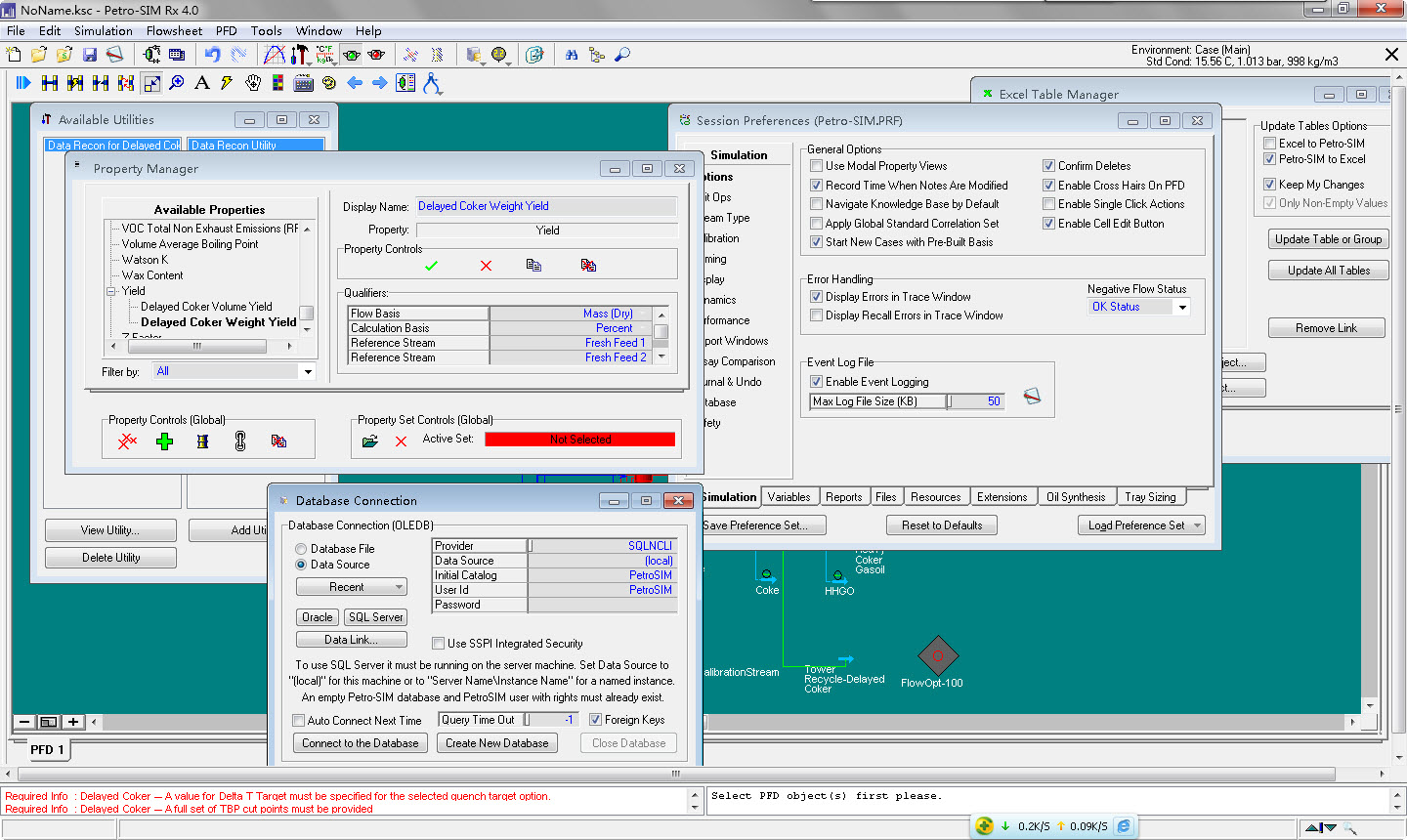
Task: Enable Single Click Actions checkbox
Action: (x=1048, y=204)
